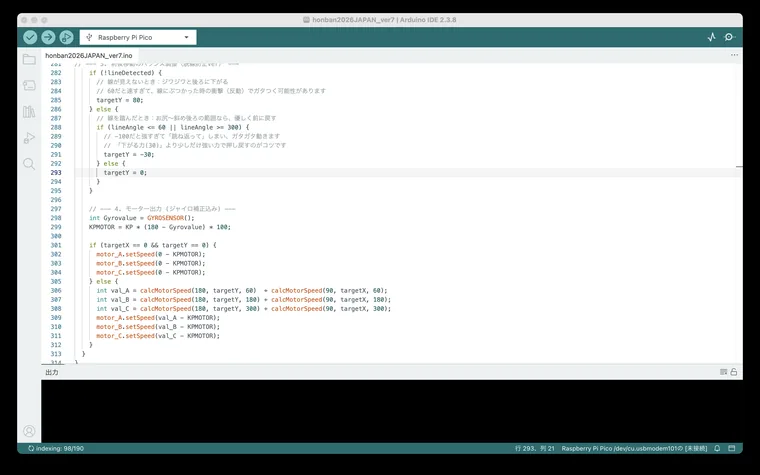Open notifications bell in status bar

pos(717,449)
